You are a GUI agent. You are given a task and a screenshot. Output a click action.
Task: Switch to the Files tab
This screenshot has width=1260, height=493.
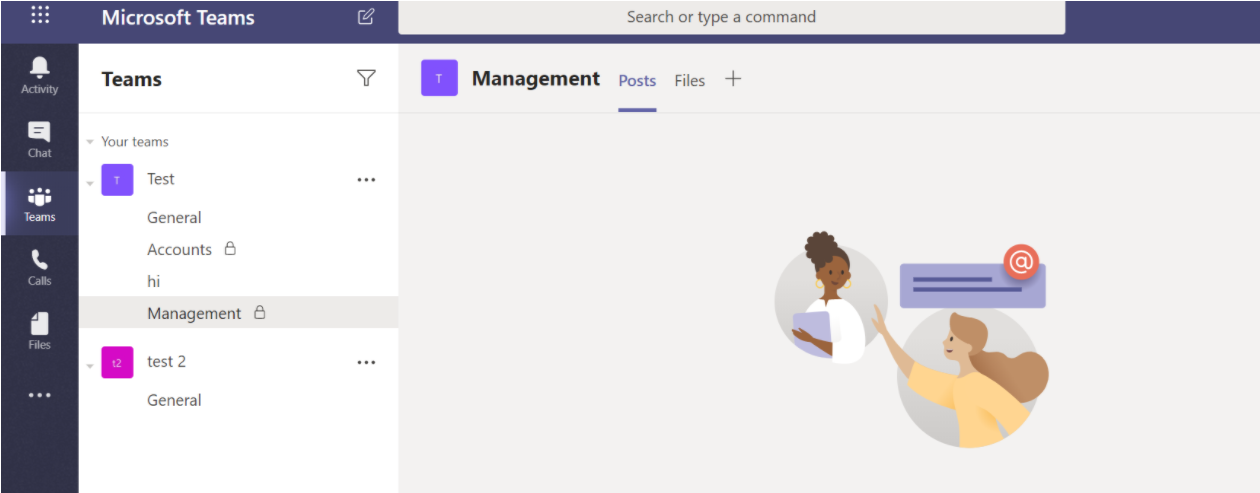689,81
